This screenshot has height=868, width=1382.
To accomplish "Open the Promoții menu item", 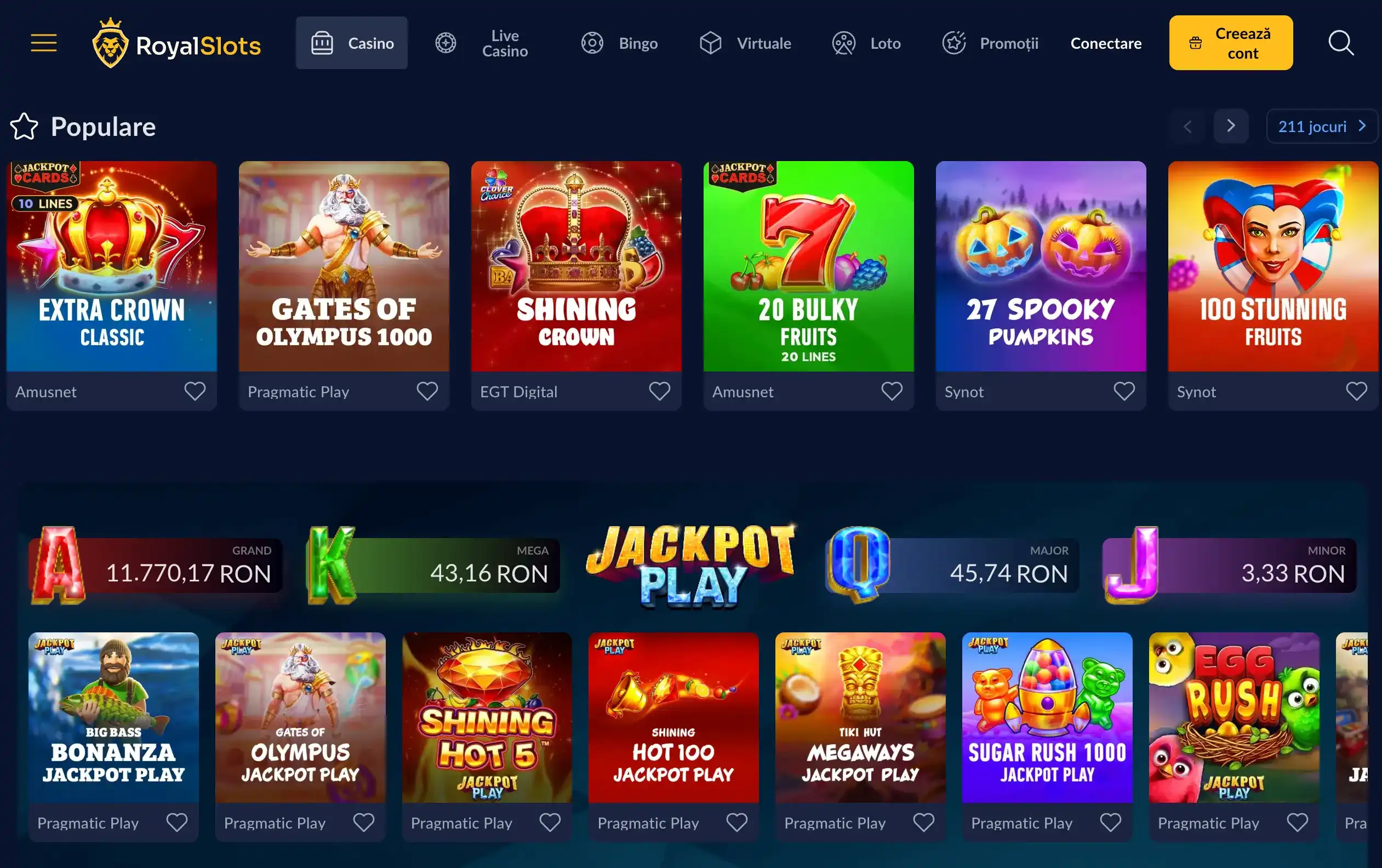I will point(990,43).
